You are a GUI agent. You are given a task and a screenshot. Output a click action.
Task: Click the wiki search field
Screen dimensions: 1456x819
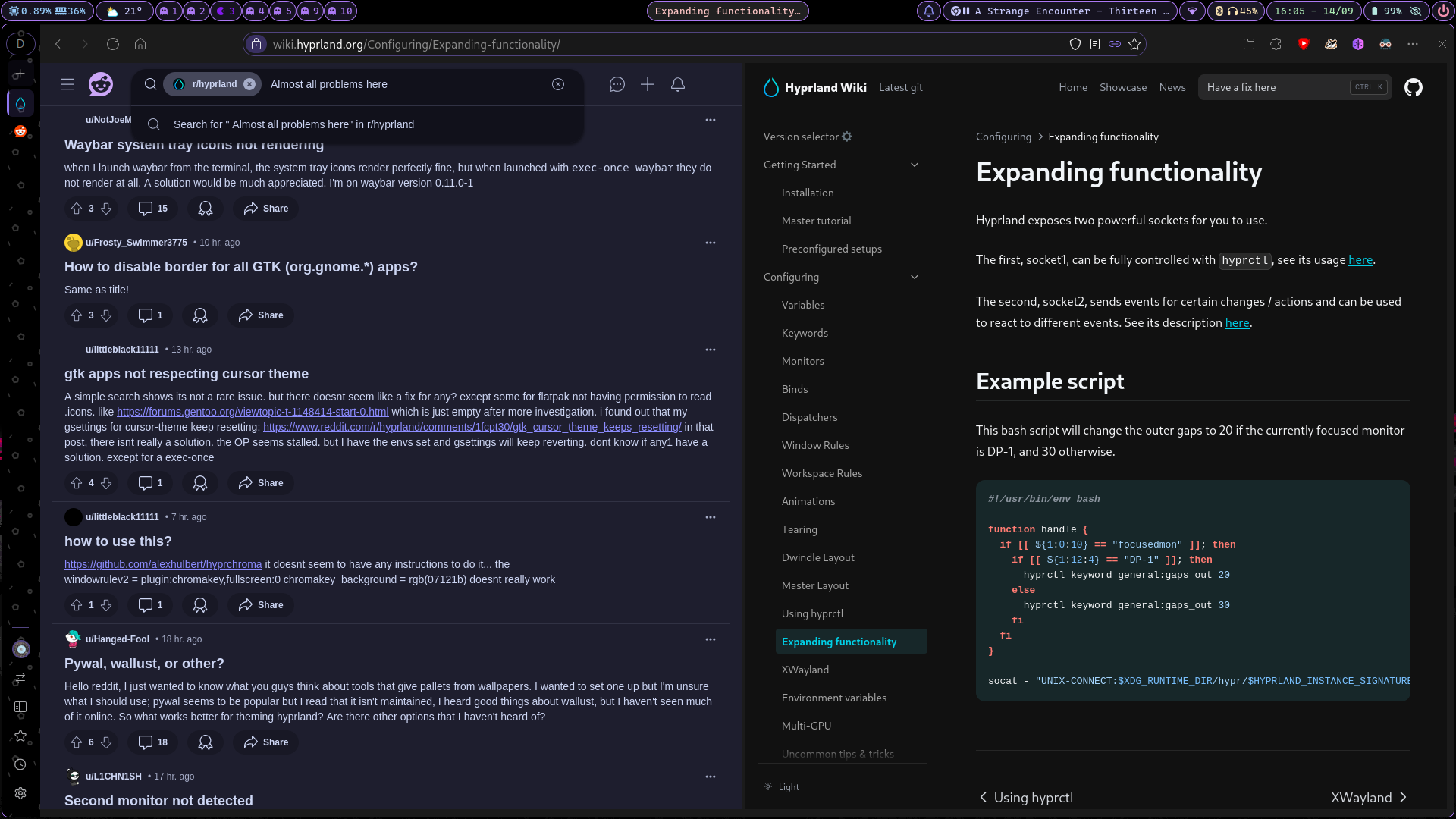[x=1274, y=87]
